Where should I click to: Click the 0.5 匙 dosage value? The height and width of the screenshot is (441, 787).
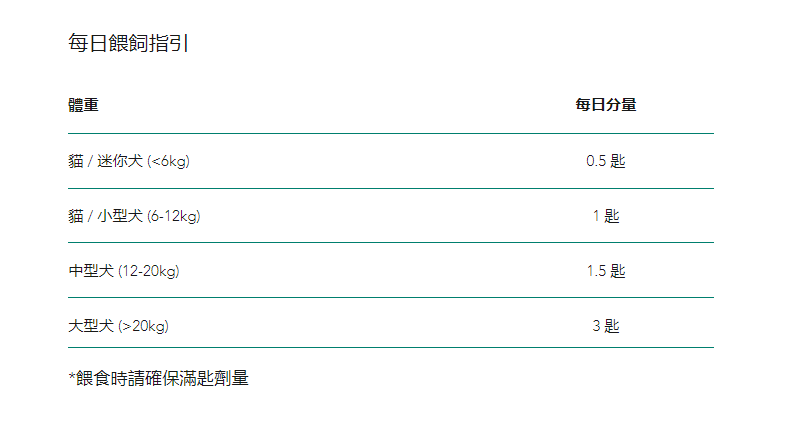point(605,161)
